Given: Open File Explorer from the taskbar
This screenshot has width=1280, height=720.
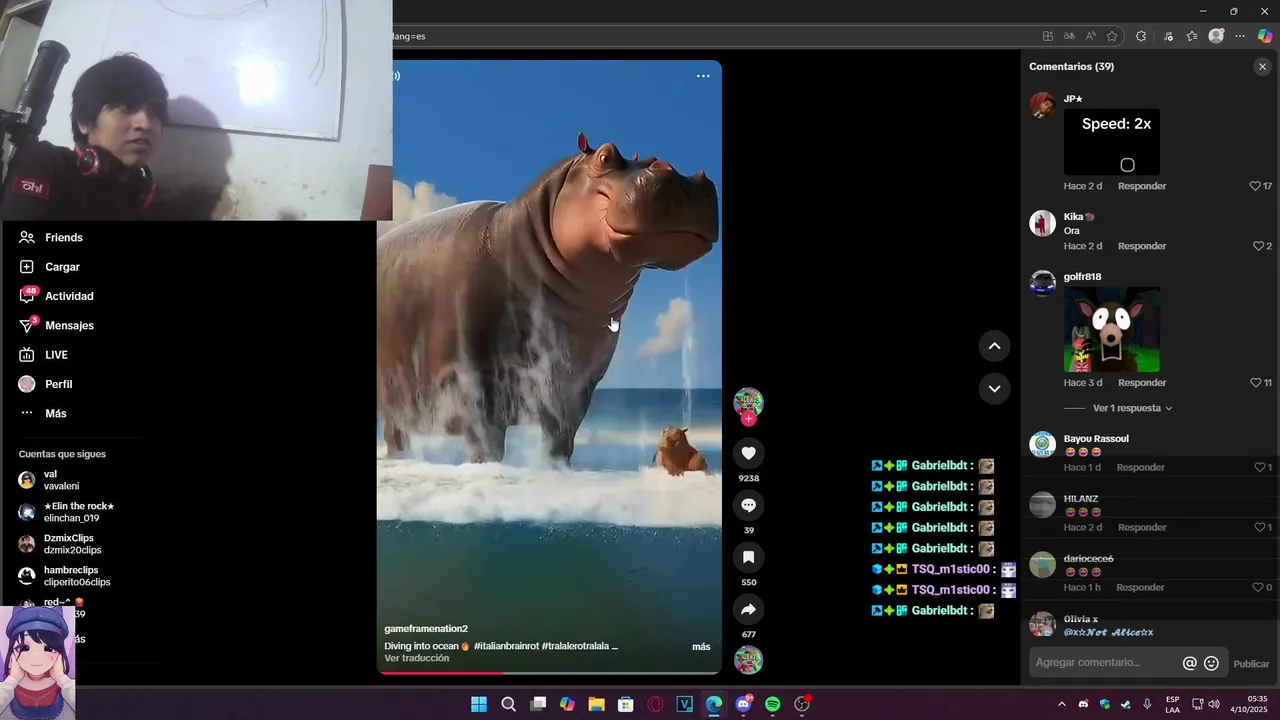Looking at the screenshot, I should [x=596, y=704].
